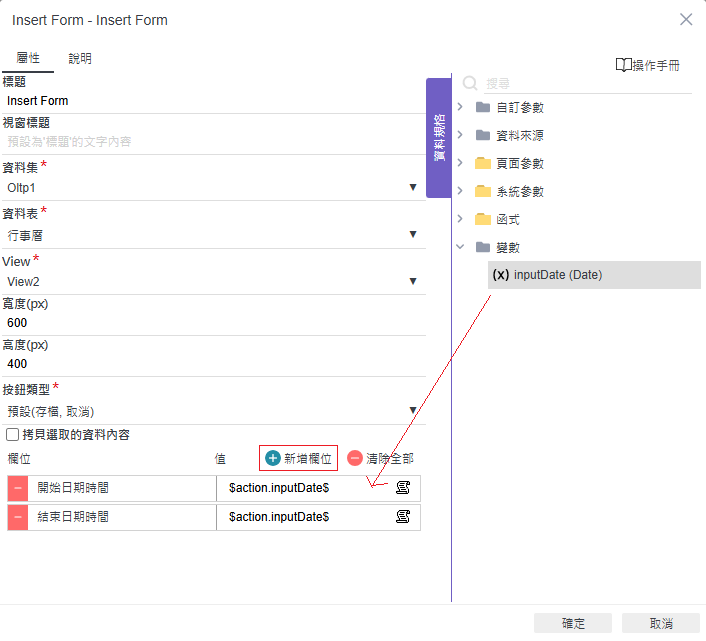Click the search magnifier icon
Screen dimensions: 706x641
pyautogui.click(x=470, y=84)
